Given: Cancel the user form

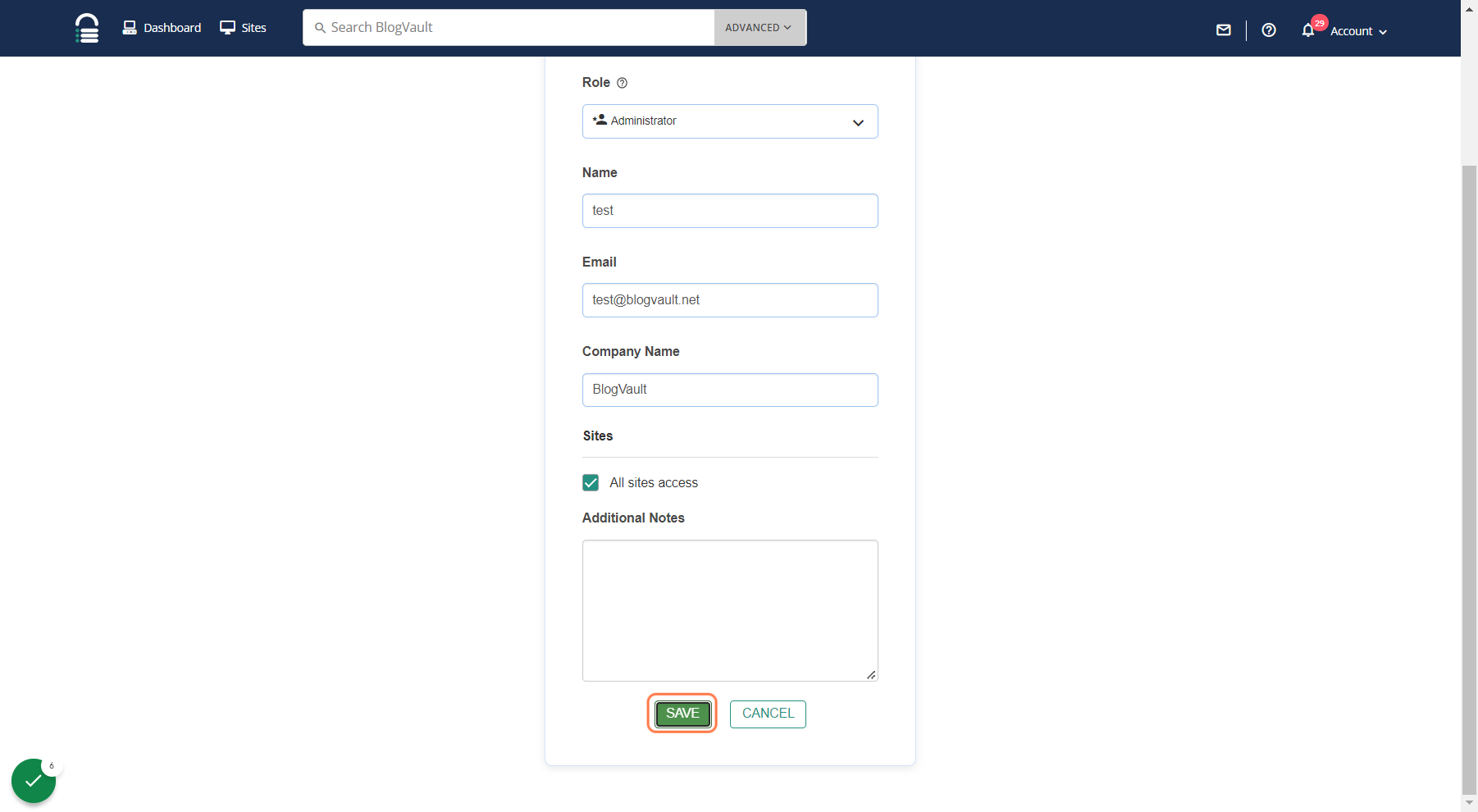Looking at the screenshot, I should (768, 714).
